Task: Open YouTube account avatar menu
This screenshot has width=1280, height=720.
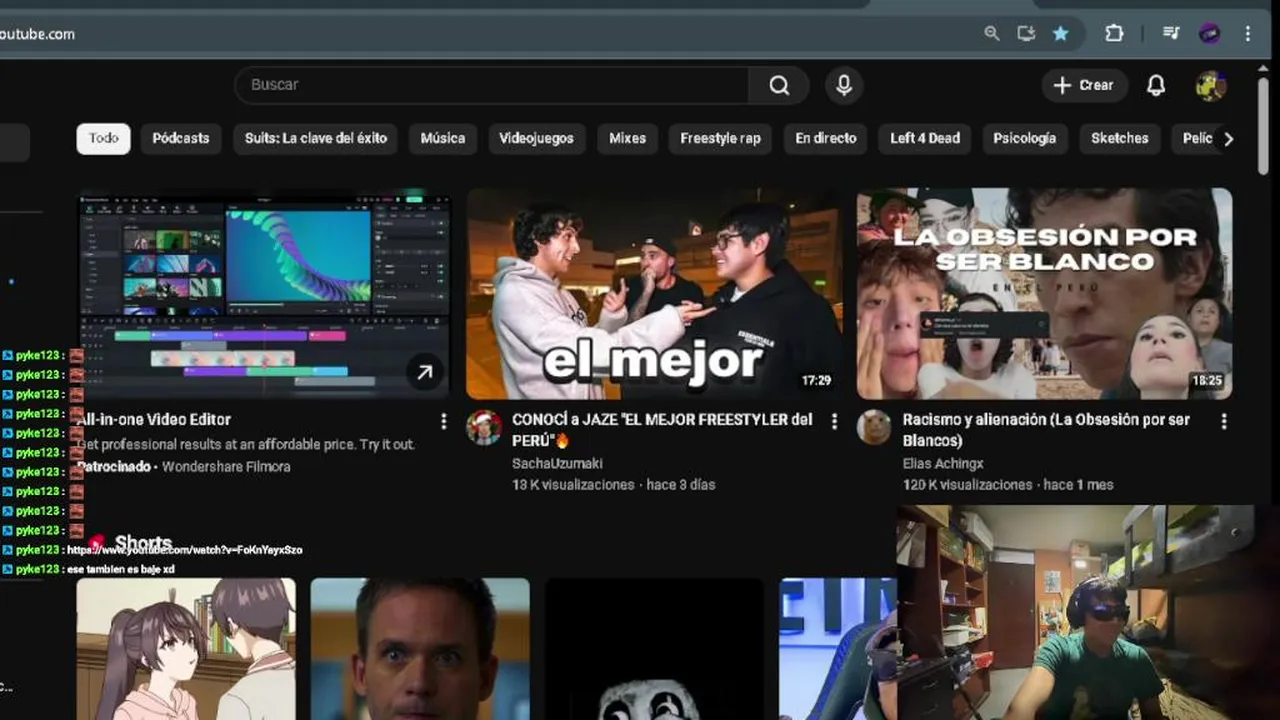Action: [1211, 86]
